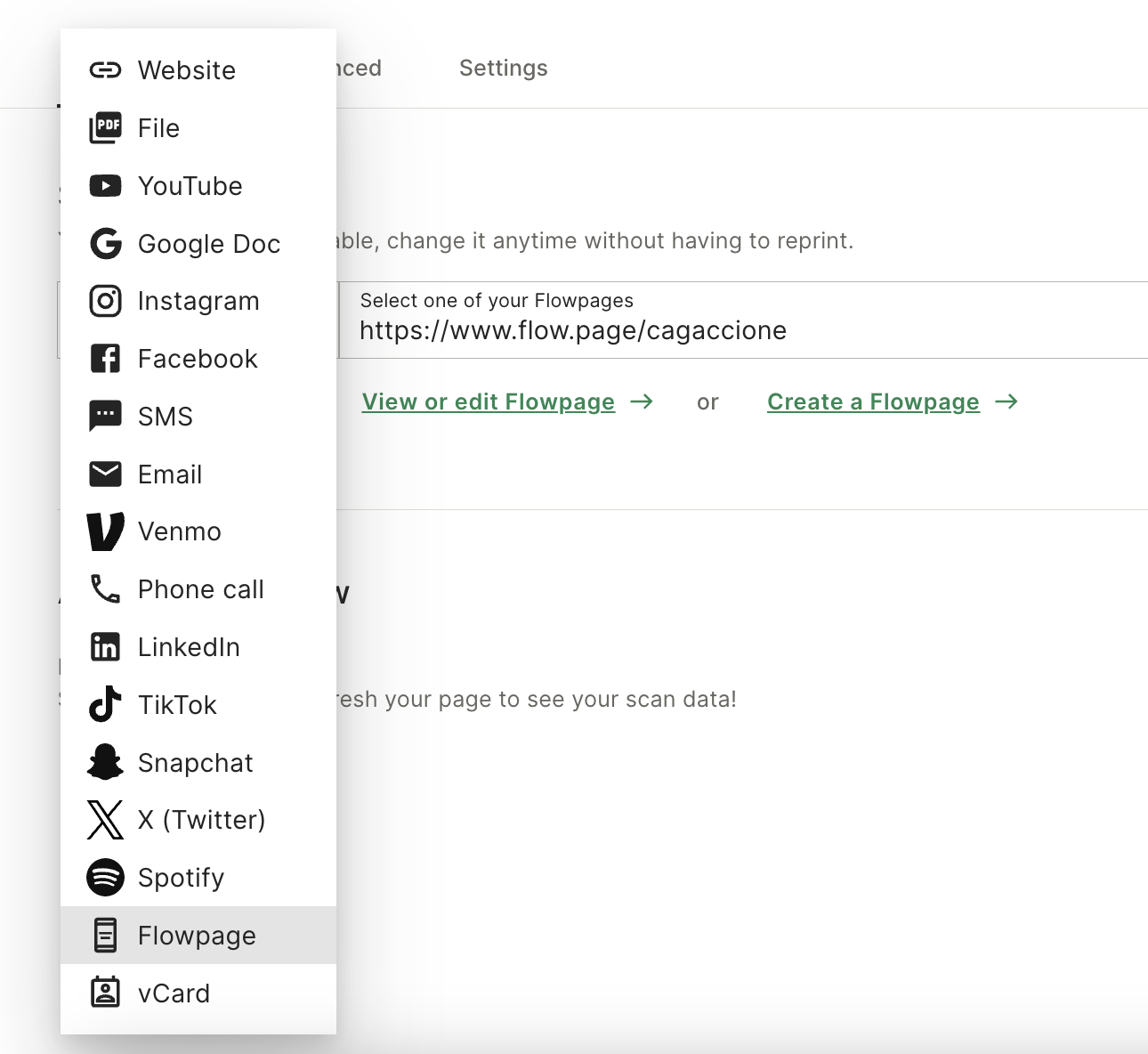
Task: Choose vCard from the menu
Action: click(x=198, y=993)
